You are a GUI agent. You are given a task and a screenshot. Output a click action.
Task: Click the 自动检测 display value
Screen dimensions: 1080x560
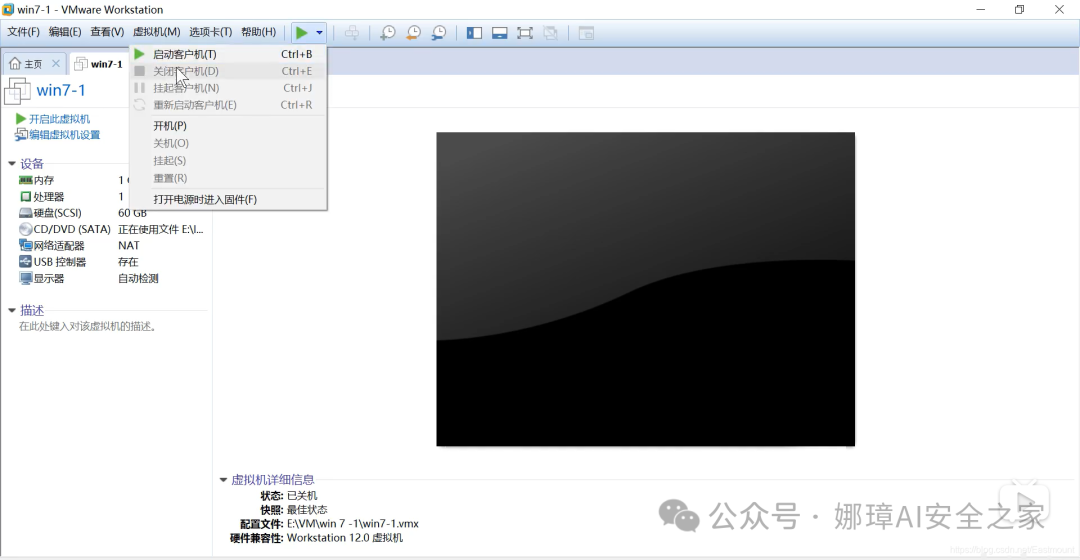click(138, 278)
